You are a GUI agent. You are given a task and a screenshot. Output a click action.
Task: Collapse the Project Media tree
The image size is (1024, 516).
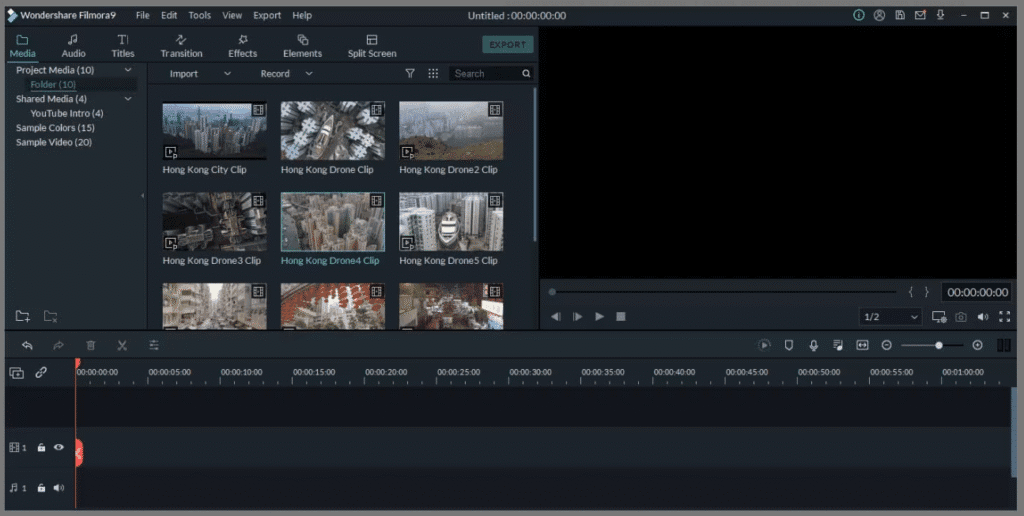(x=128, y=70)
